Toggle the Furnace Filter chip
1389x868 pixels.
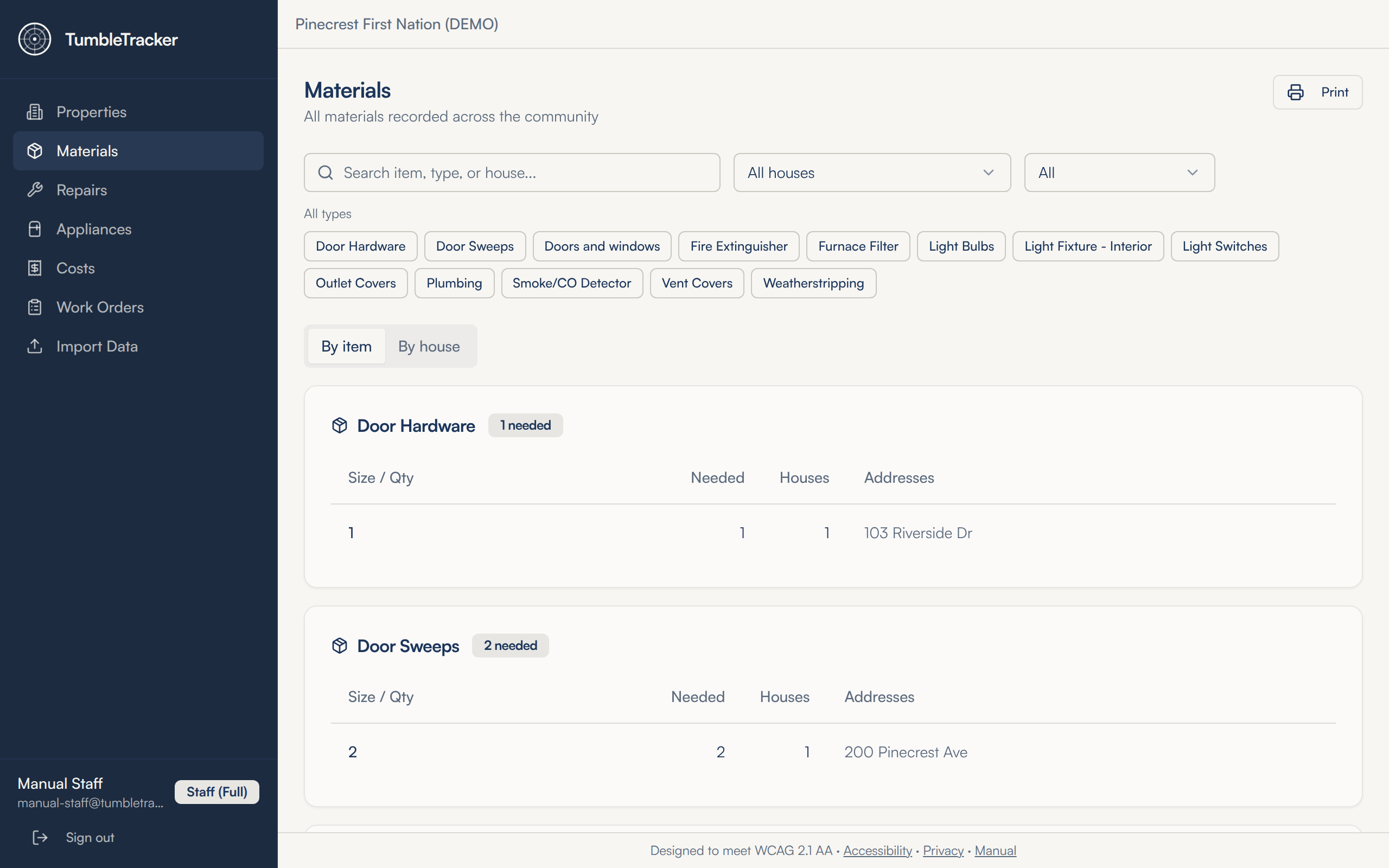[x=858, y=246]
